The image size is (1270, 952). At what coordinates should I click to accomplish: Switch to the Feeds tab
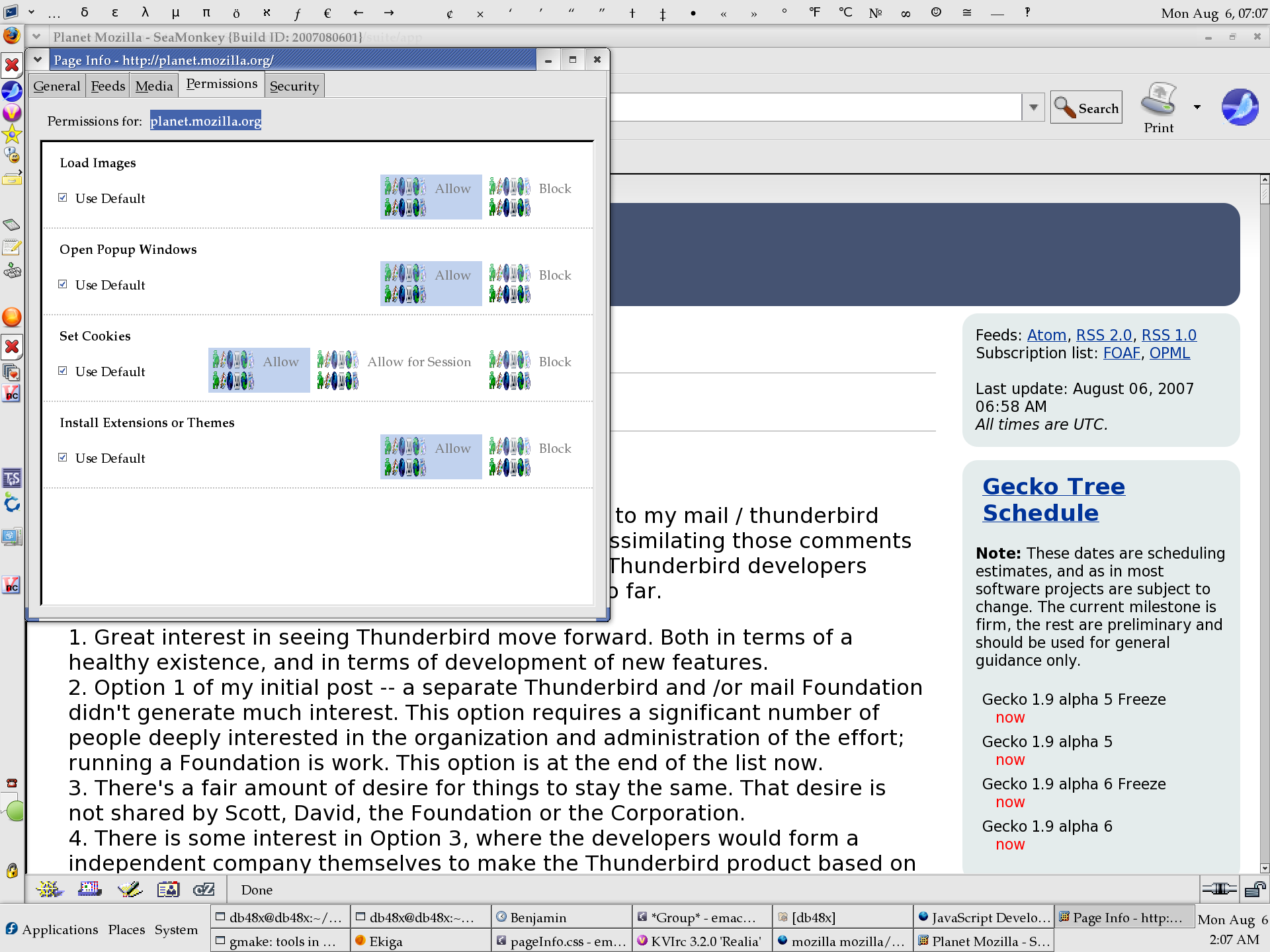pos(108,86)
